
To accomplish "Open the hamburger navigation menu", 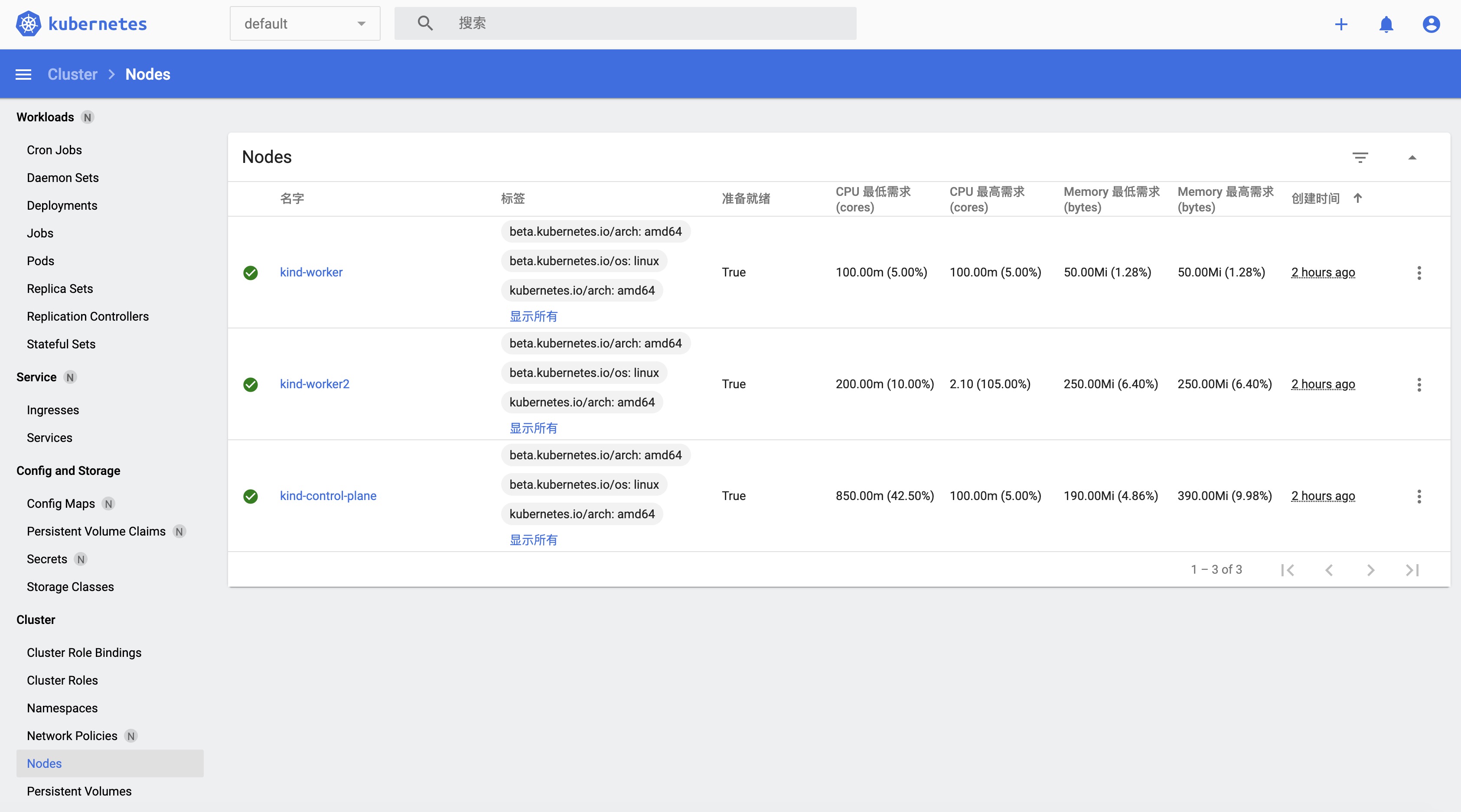I will [x=23, y=74].
